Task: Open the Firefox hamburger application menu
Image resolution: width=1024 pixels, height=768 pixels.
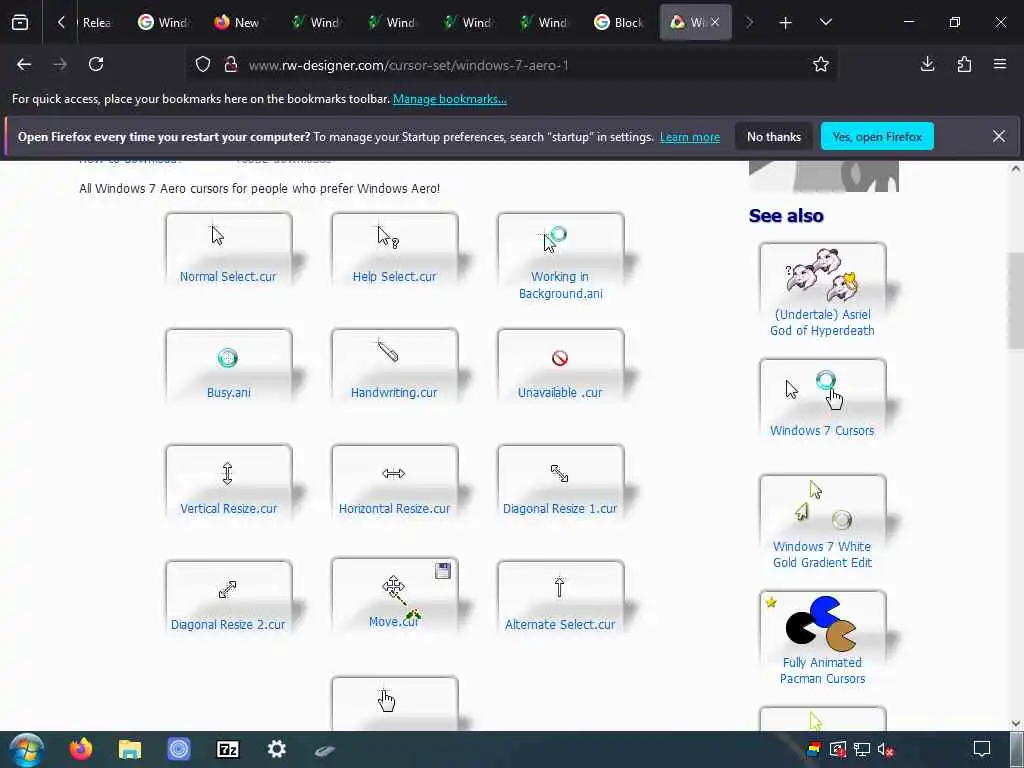Action: [x=1000, y=64]
